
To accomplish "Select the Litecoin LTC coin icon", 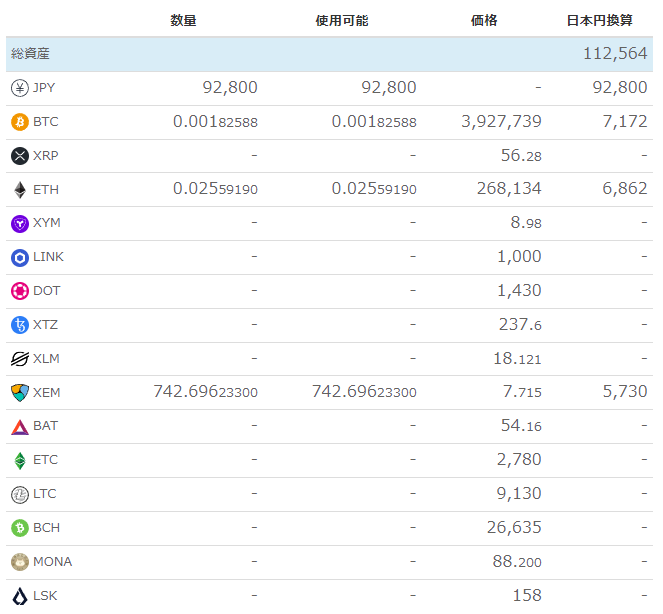I will [19, 495].
